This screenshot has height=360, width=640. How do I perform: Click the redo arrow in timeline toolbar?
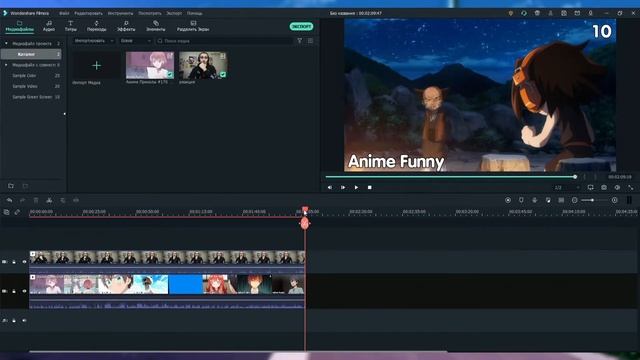[x=22, y=200]
